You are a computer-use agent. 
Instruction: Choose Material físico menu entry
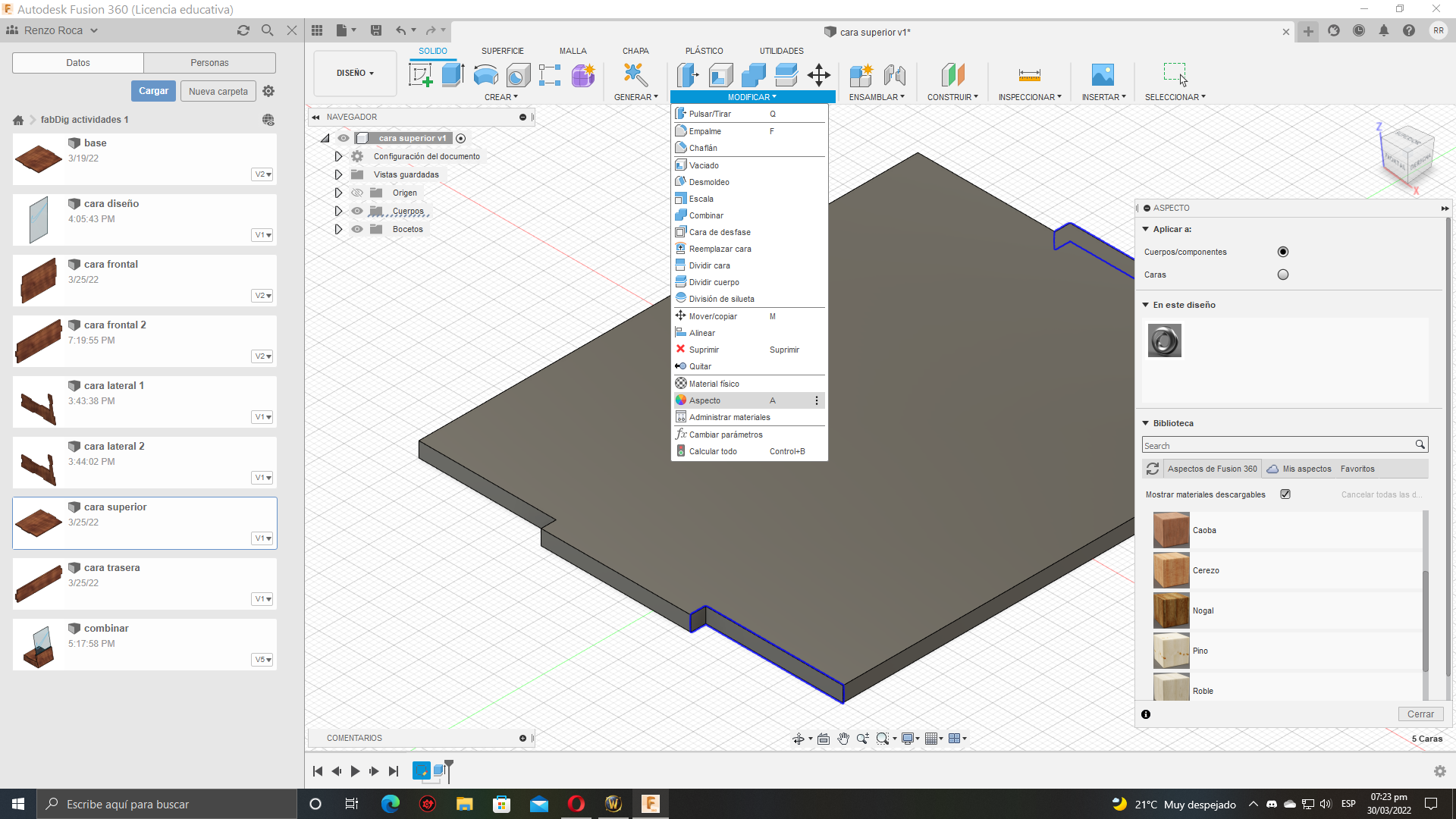pyautogui.click(x=749, y=384)
